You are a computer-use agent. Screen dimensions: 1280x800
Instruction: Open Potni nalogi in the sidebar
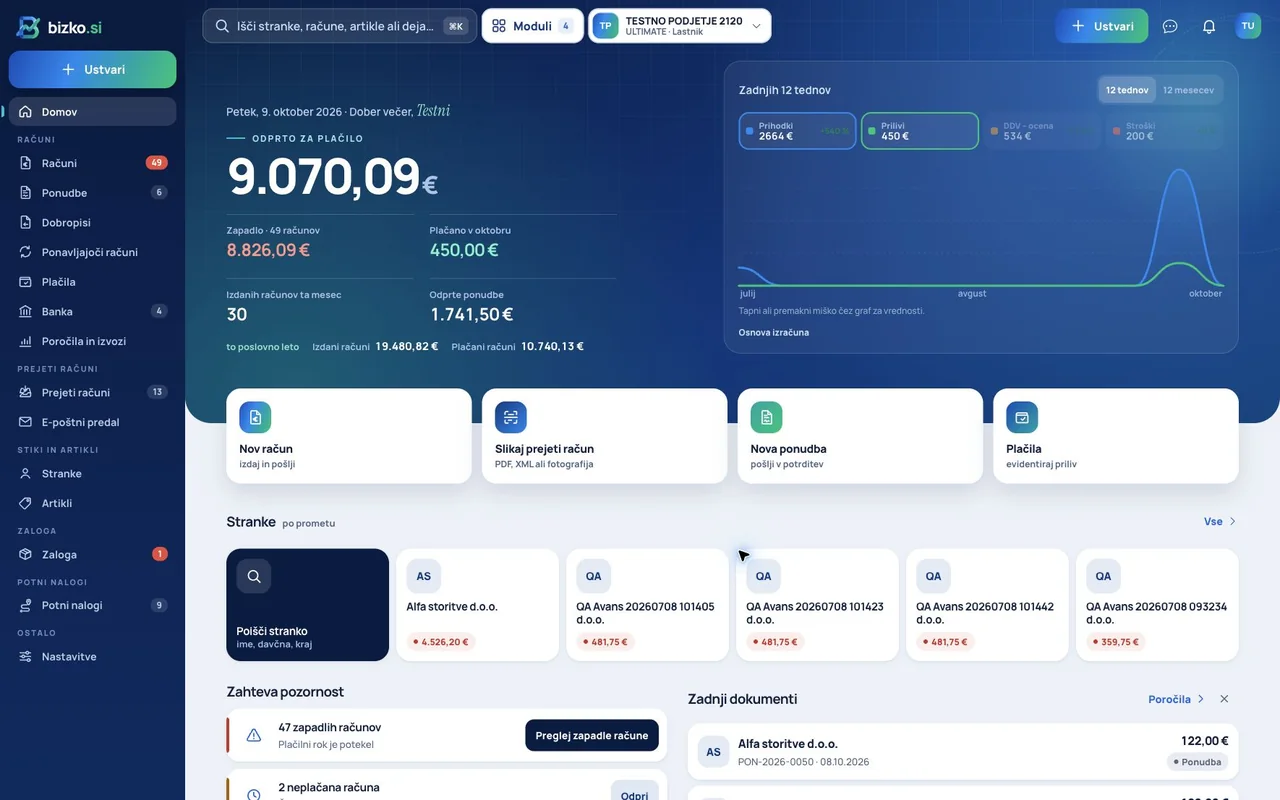click(93, 605)
